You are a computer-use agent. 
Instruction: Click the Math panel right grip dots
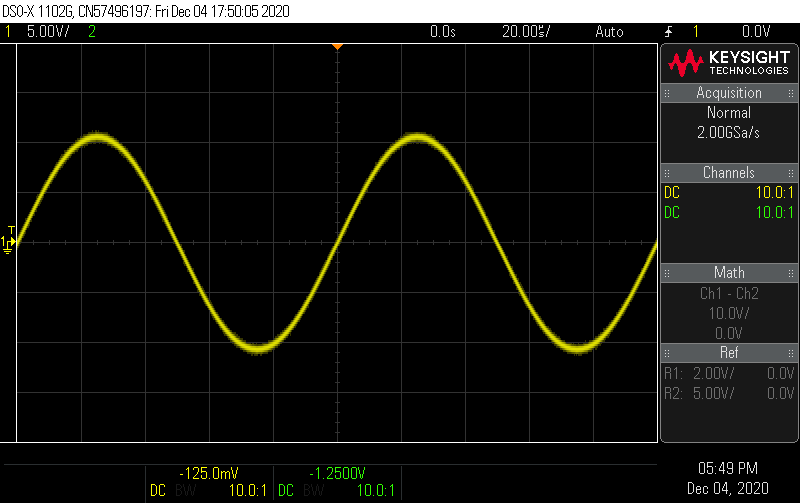[791, 273]
